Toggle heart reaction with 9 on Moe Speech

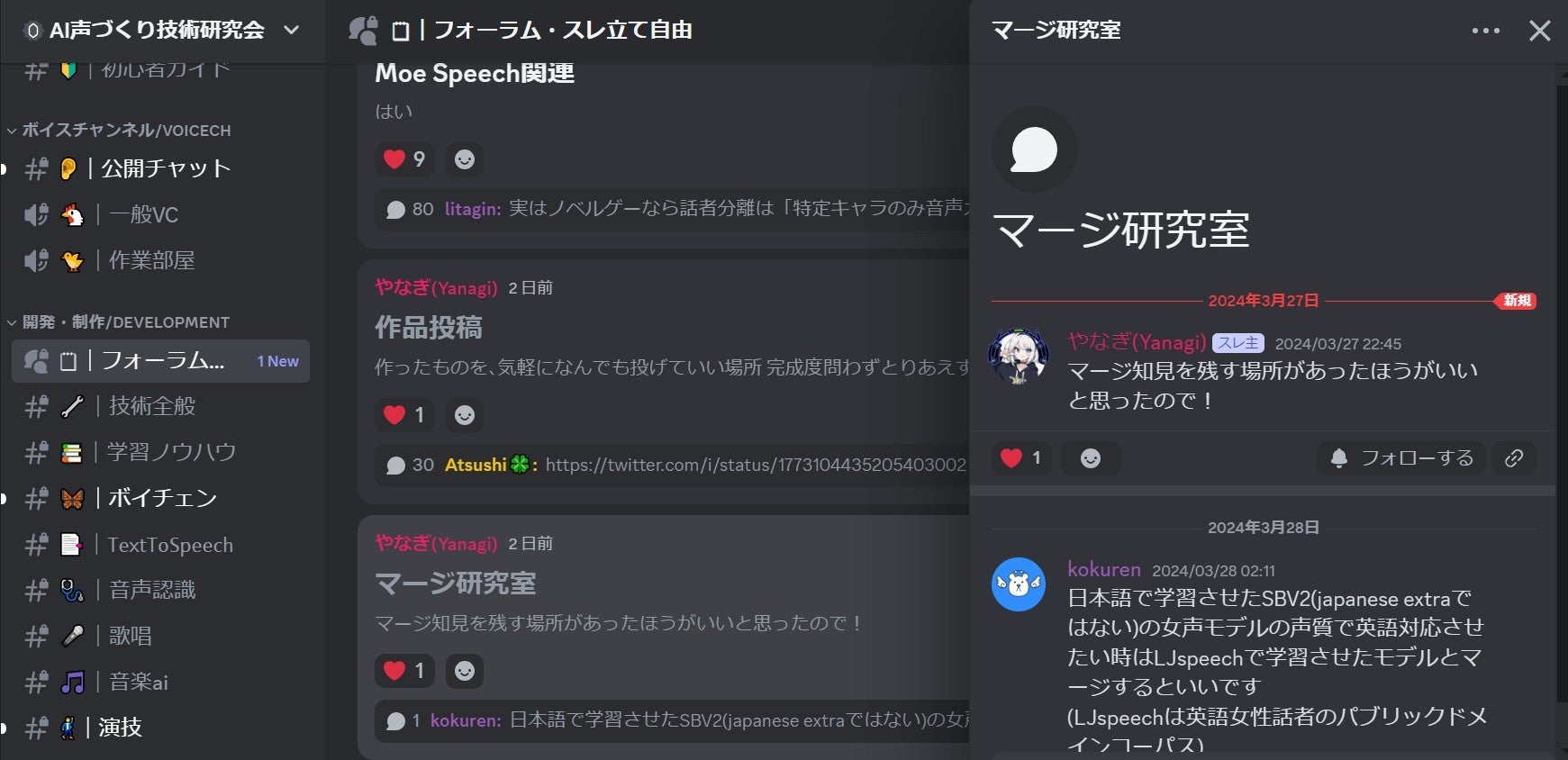(x=405, y=159)
